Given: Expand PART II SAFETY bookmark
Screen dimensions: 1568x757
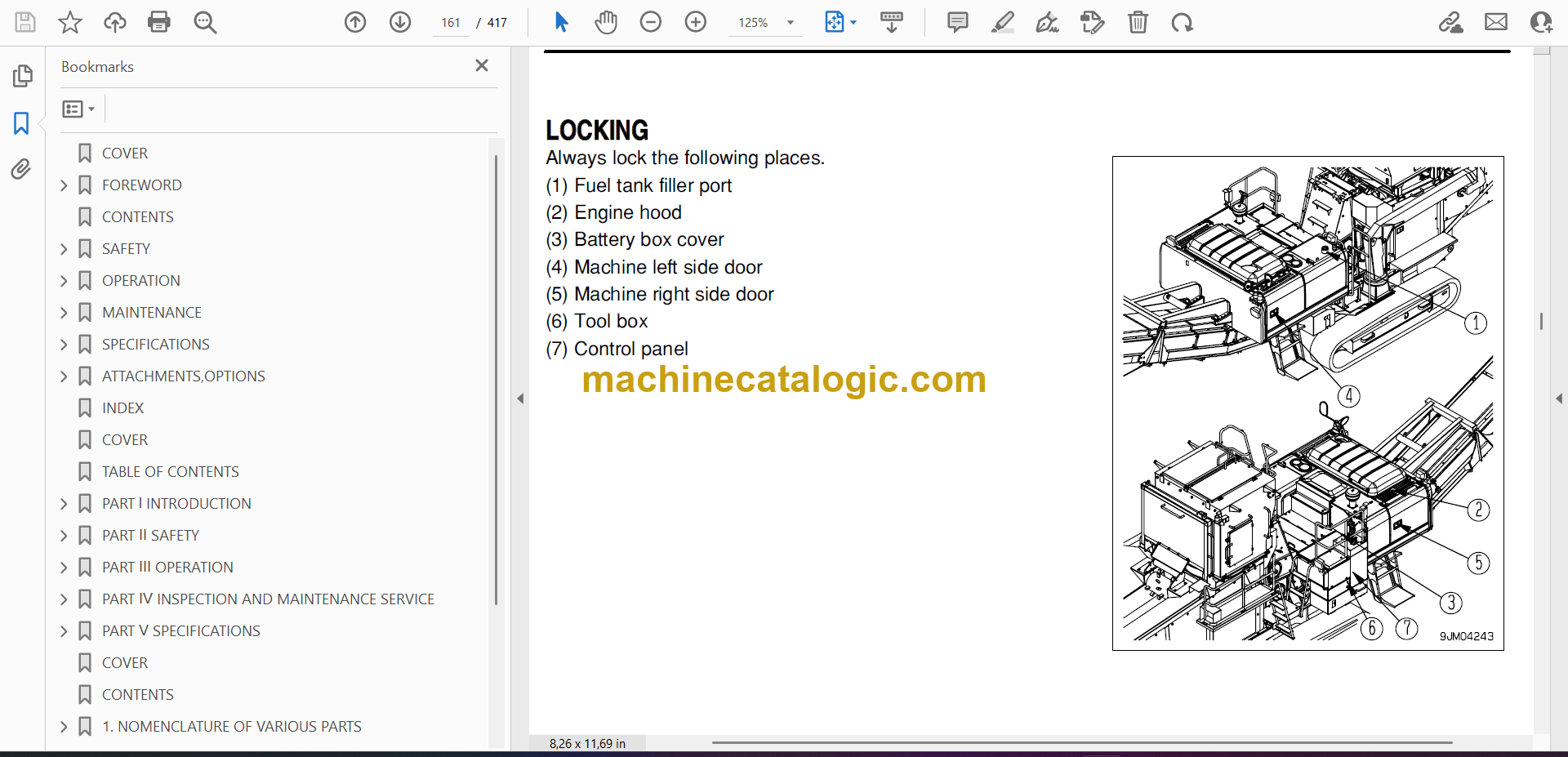Looking at the screenshot, I should 65,536.
